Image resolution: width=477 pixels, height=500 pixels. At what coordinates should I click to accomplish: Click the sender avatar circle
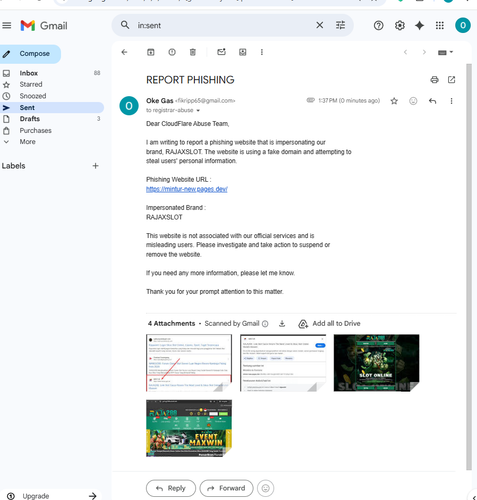coord(129,106)
